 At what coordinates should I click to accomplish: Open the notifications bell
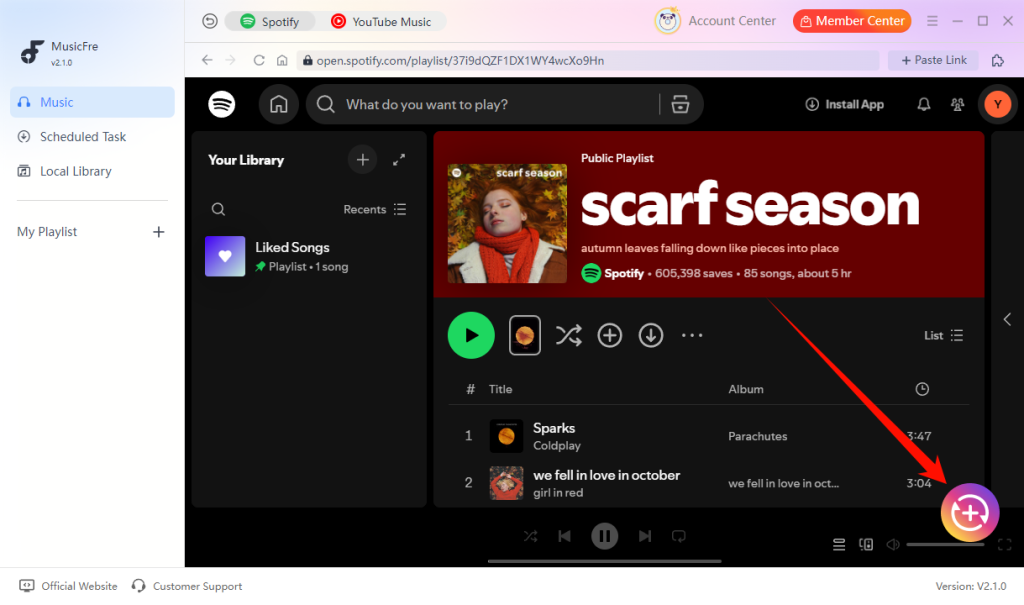[x=923, y=104]
